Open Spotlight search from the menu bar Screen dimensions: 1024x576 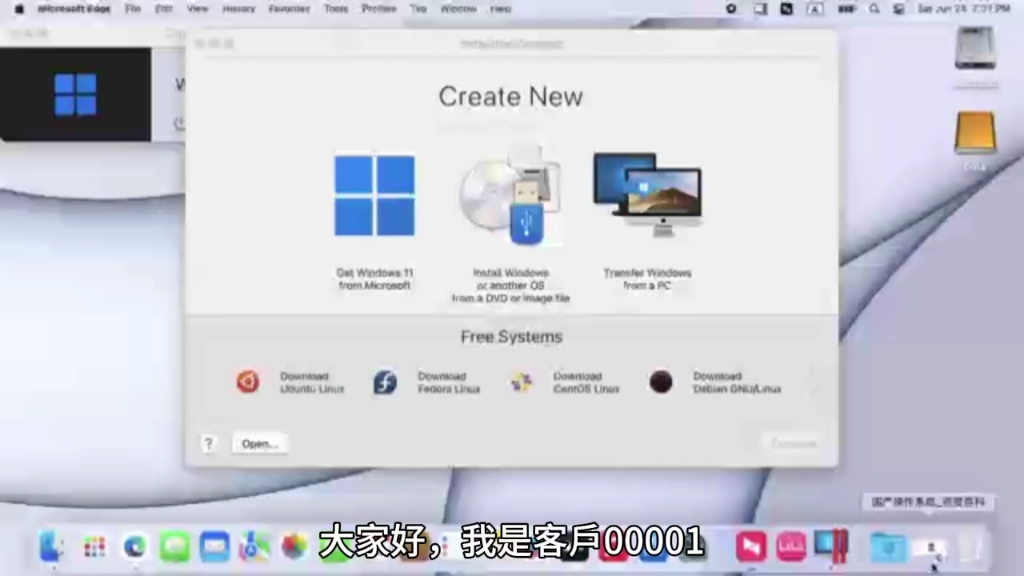click(874, 9)
